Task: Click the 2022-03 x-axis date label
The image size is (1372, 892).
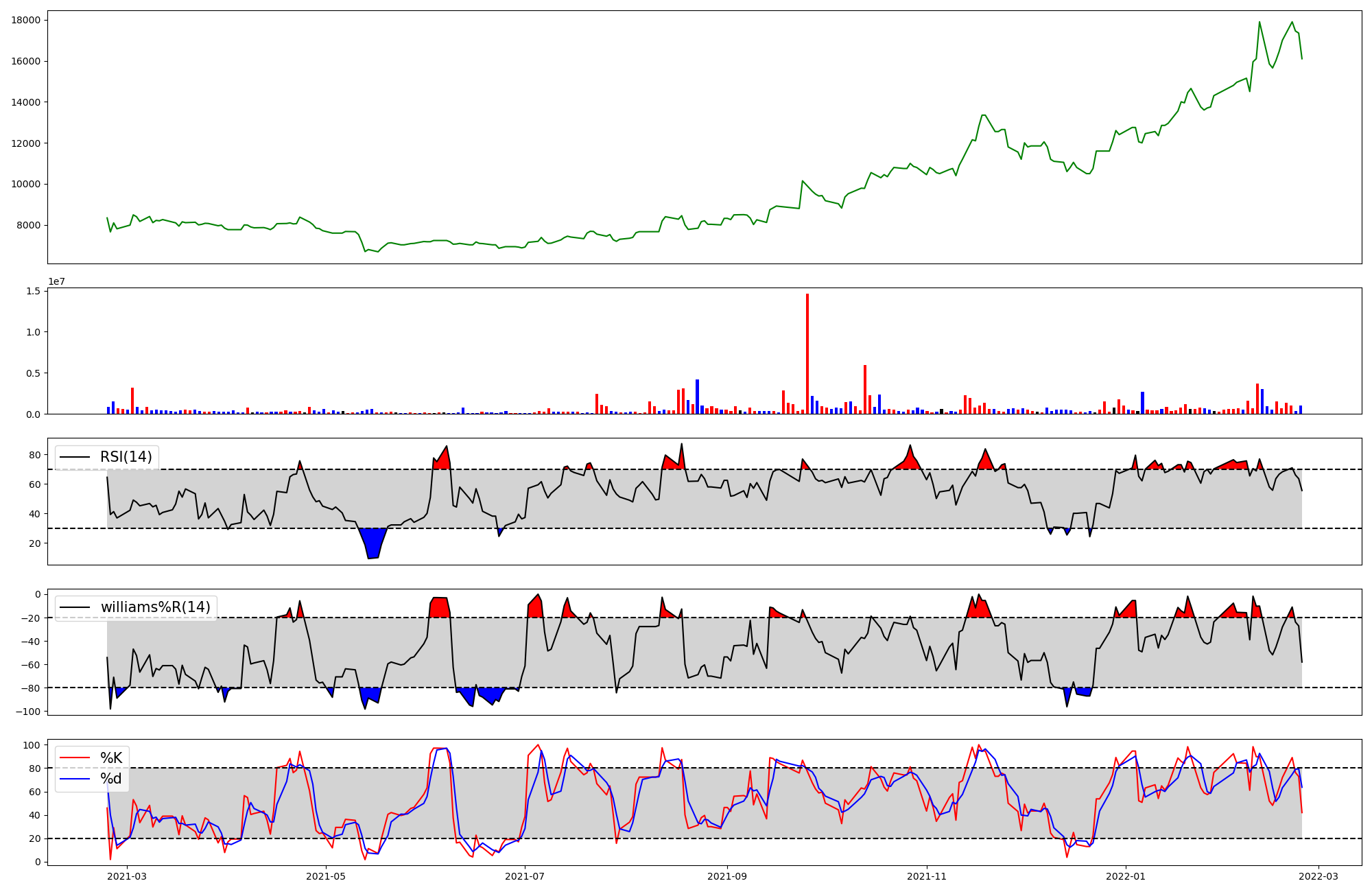Action: tap(1318, 876)
